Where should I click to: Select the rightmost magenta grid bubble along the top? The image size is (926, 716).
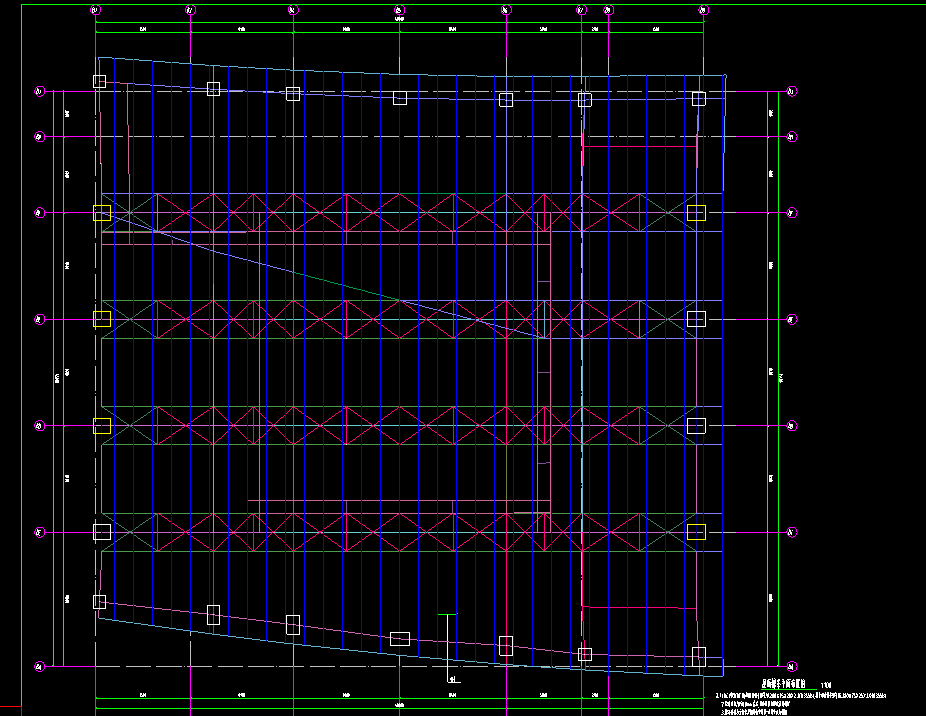click(703, 10)
